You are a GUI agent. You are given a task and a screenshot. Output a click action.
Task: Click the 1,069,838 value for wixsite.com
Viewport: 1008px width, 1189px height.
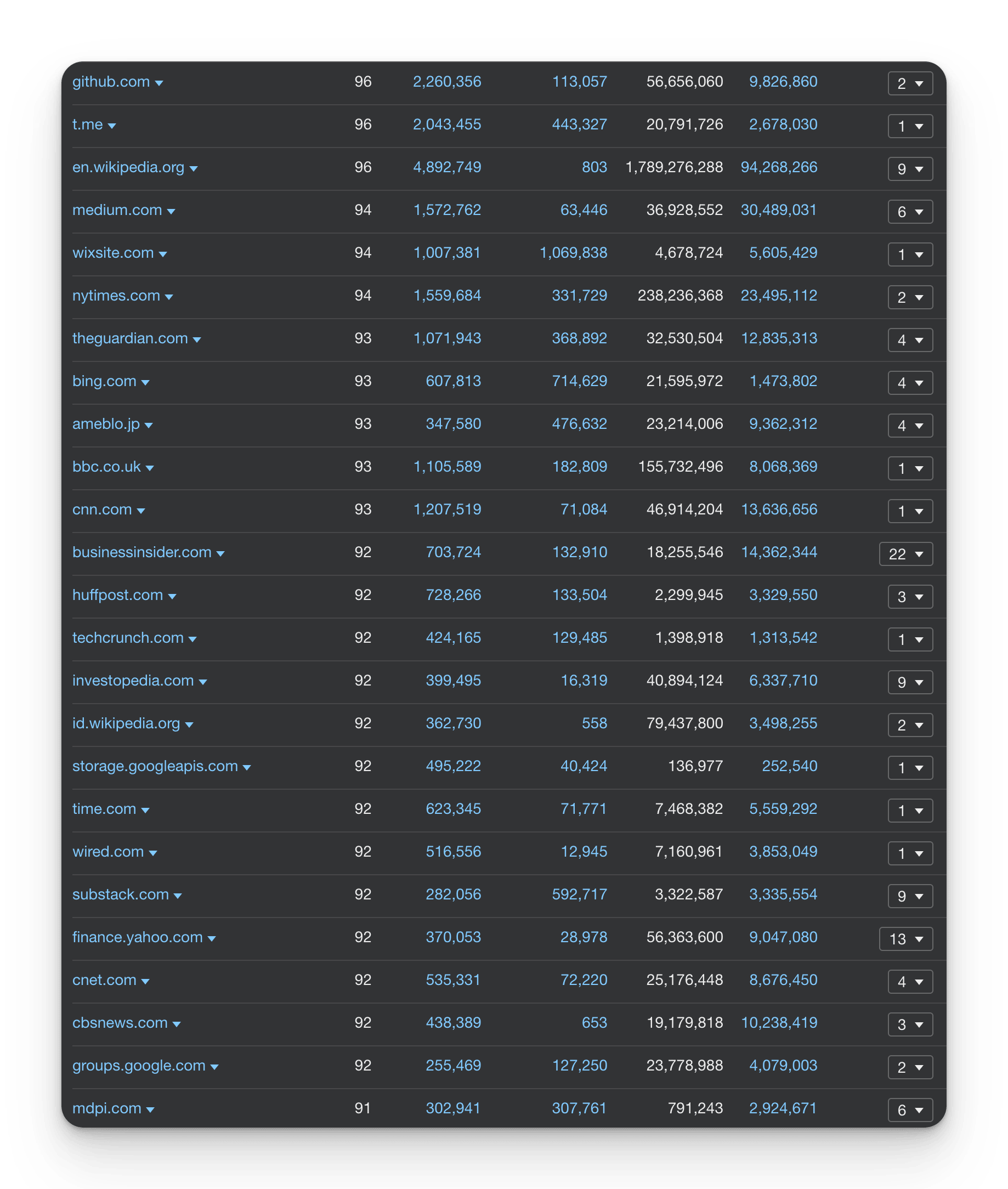click(574, 252)
